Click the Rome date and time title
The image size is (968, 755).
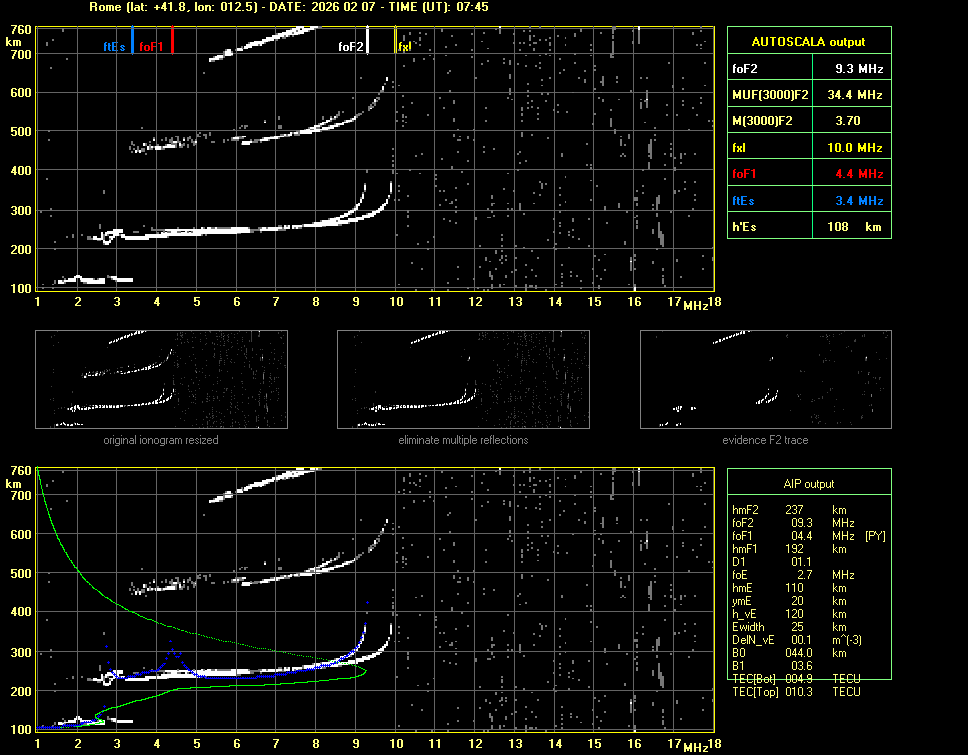click(x=288, y=7)
